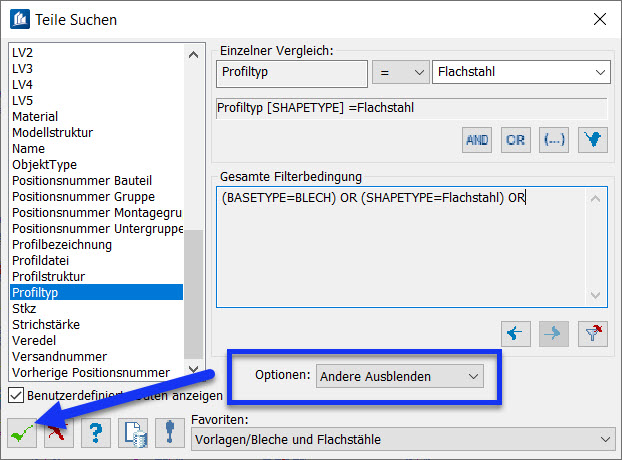
Task: Select Name in attribute list
Action: tap(96, 148)
